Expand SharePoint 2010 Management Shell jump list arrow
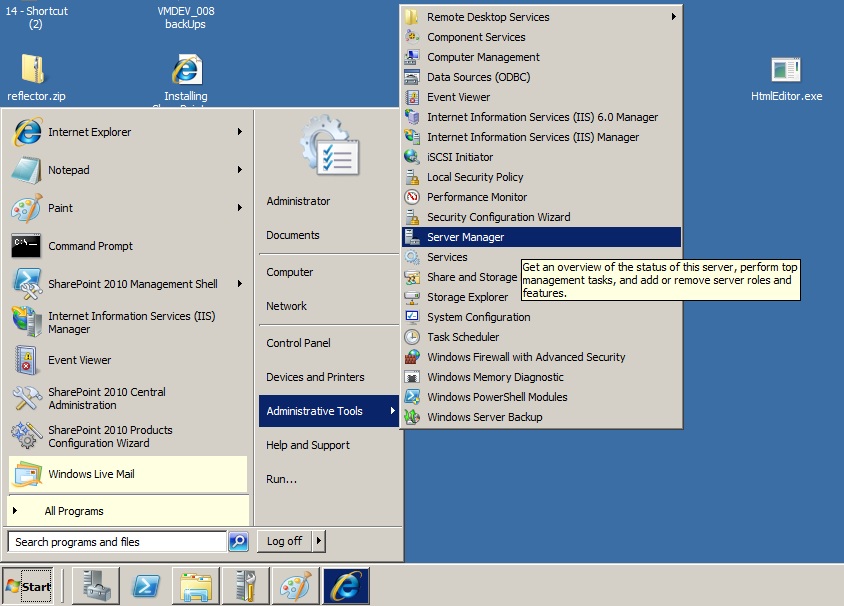 240,284
